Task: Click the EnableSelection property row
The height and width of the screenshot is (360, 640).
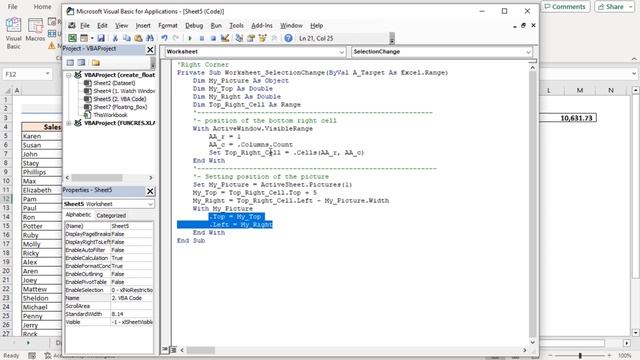Action: [x=109, y=290]
